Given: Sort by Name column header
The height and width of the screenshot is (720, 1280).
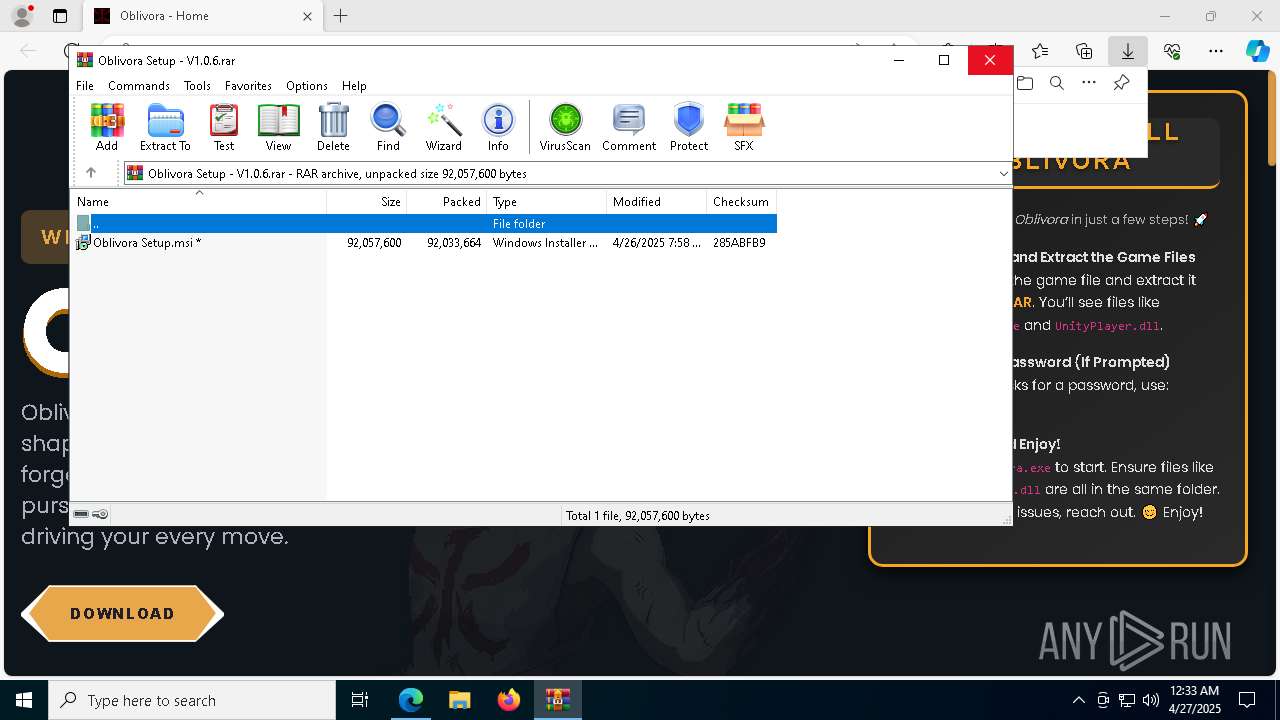Looking at the screenshot, I should point(199,201).
